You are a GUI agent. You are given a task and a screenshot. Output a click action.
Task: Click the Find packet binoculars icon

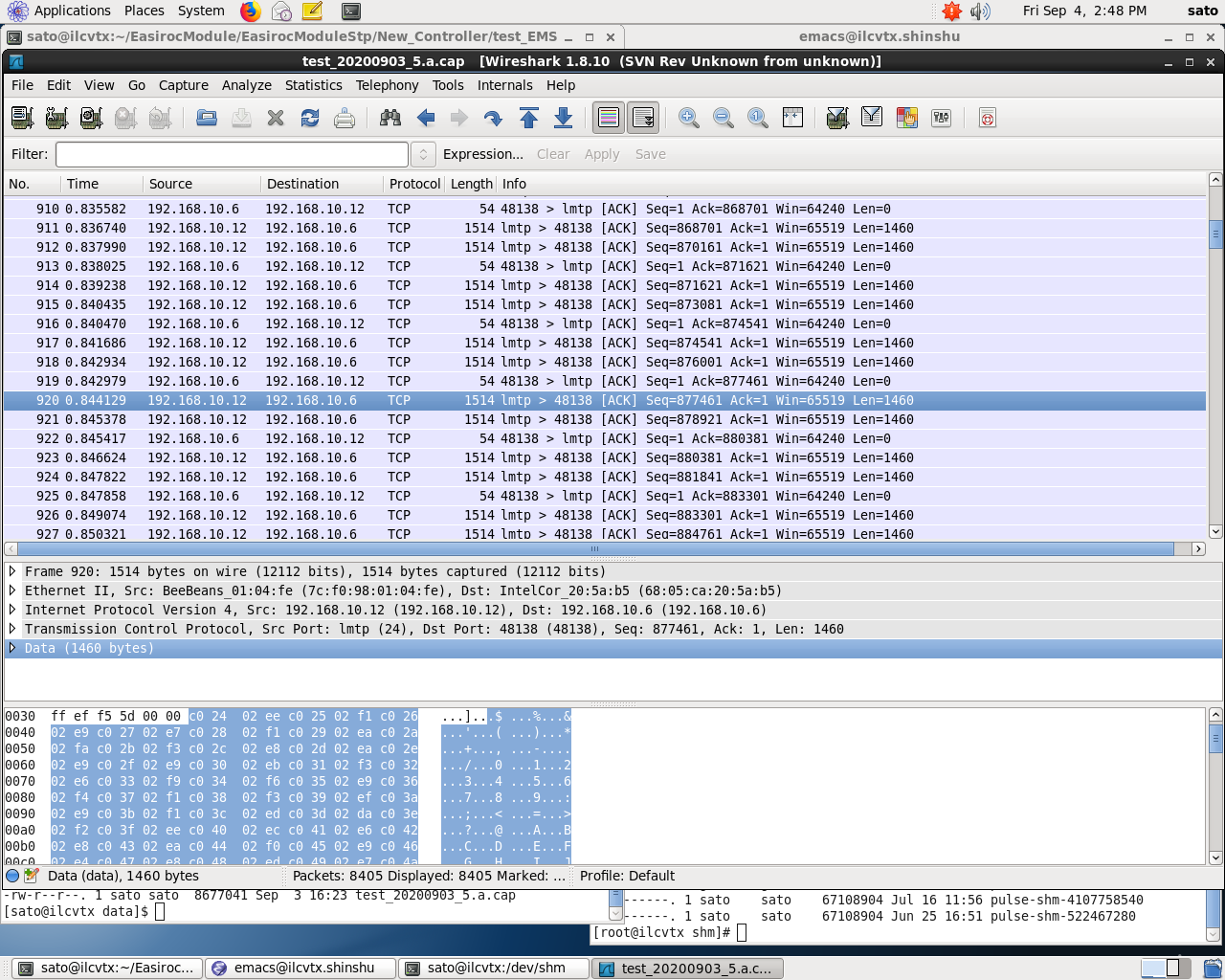390,118
